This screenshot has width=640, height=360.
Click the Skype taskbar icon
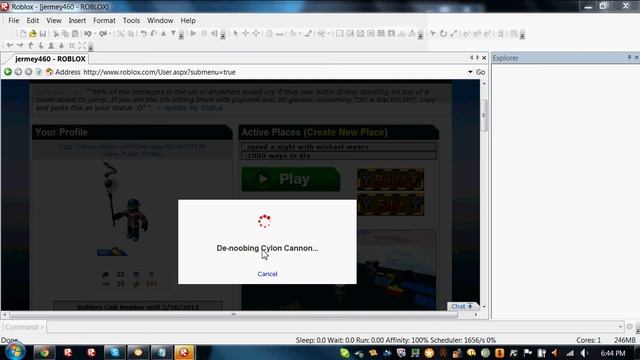click(x=115, y=352)
